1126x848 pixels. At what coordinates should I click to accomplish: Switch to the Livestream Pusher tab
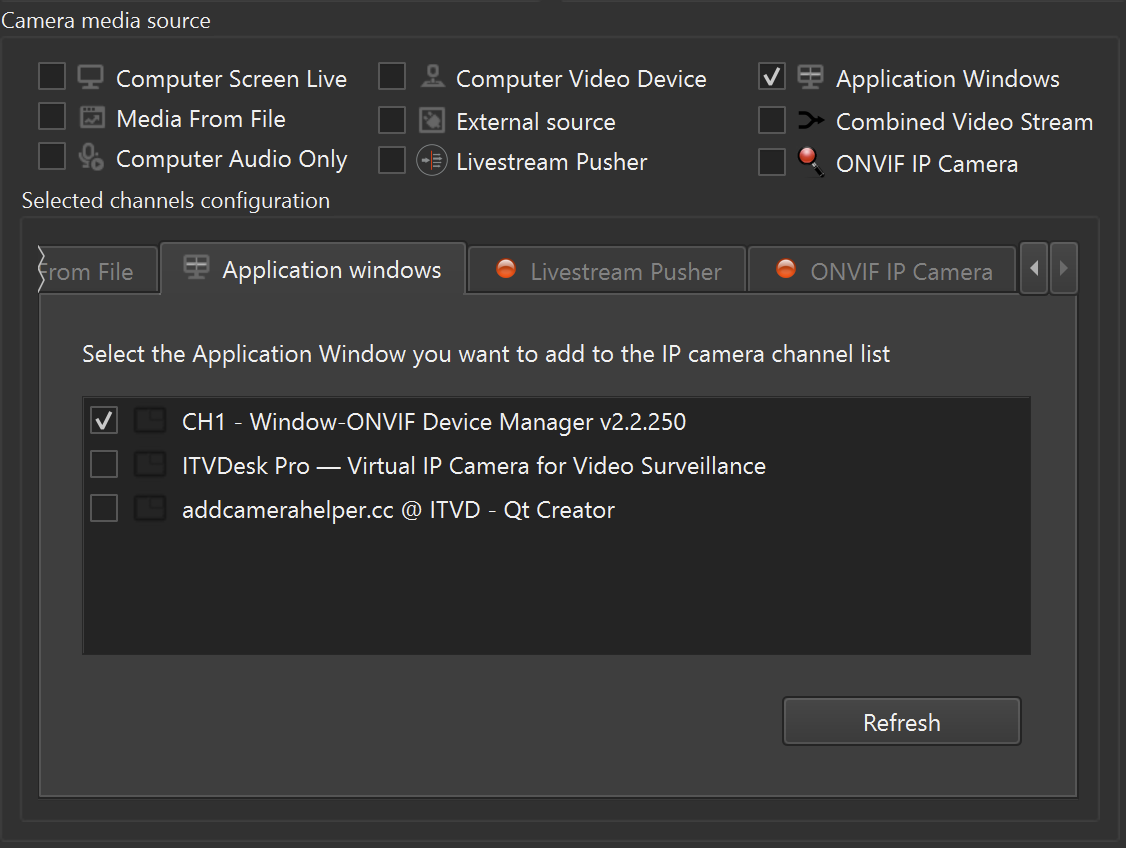tap(607, 270)
